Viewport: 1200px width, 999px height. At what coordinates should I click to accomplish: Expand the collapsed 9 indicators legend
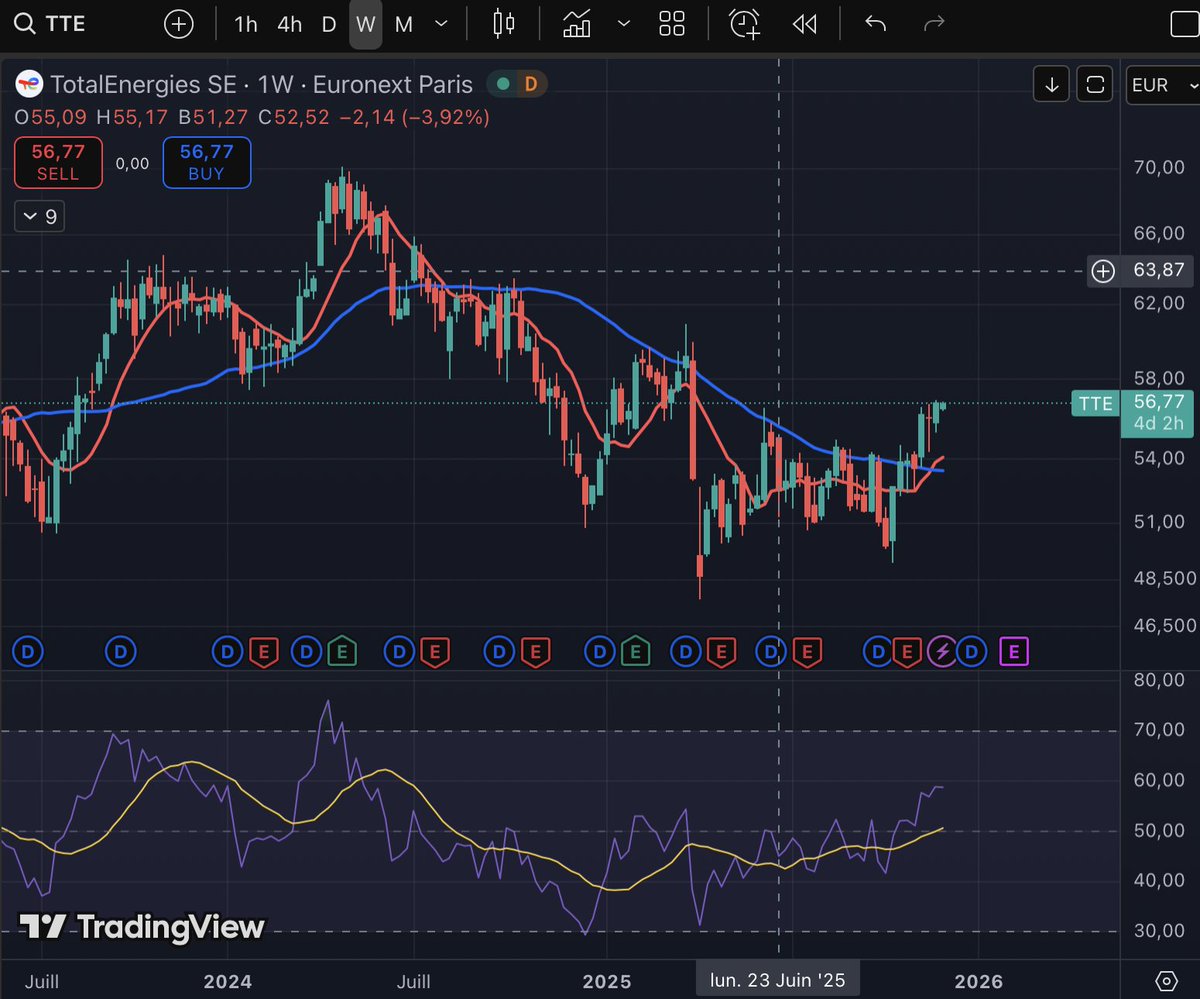click(x=40, y=216)
